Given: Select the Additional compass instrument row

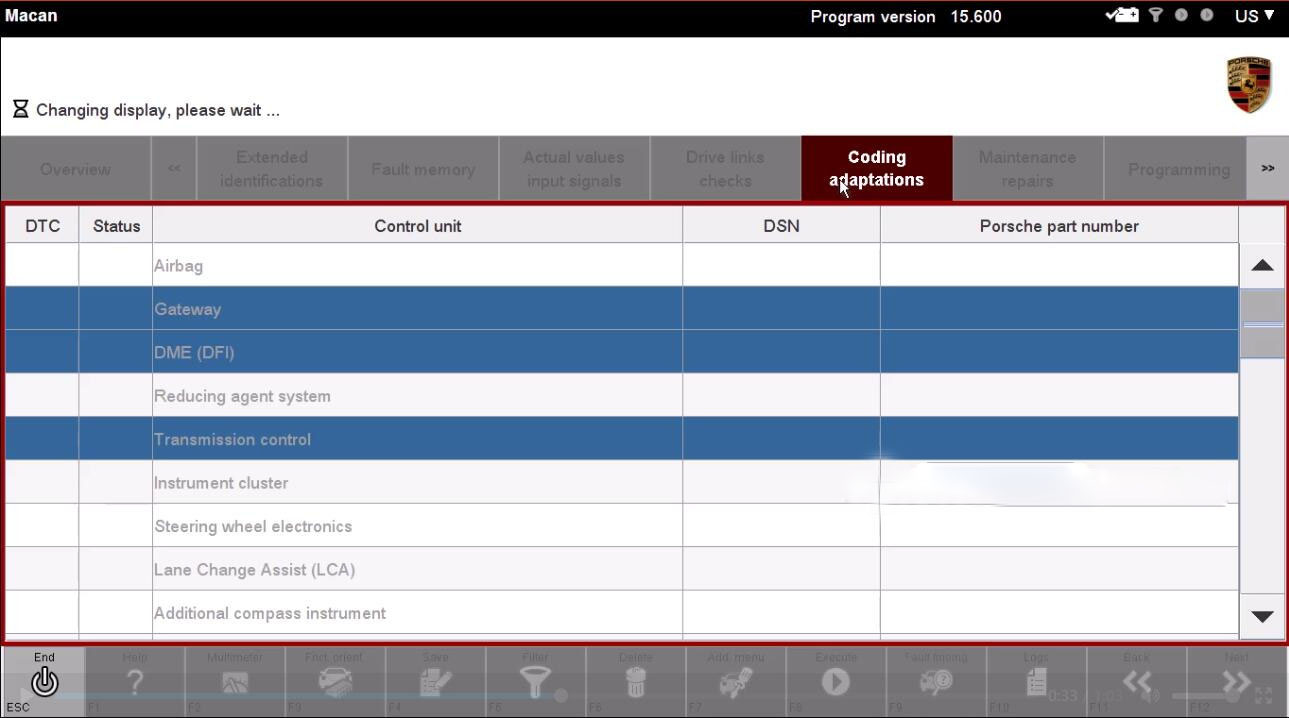Looking at the screenshot, I should pos(622,613).
